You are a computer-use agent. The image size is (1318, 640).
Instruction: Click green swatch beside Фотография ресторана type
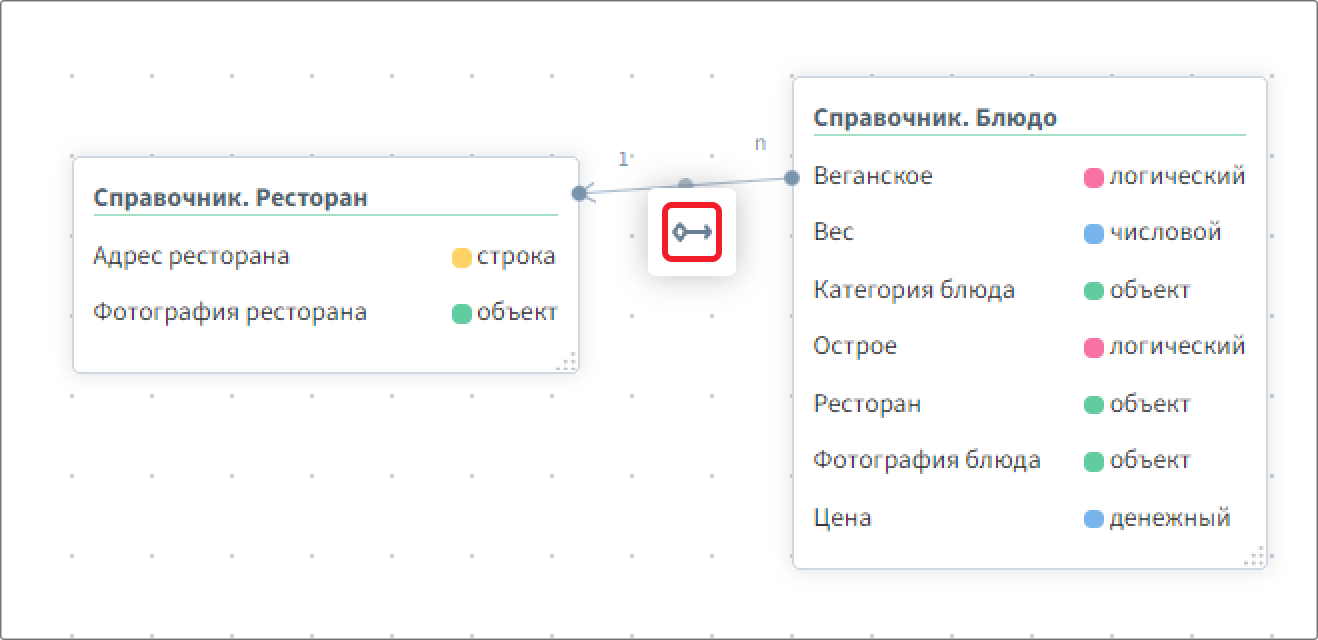(x=462, y=313)
